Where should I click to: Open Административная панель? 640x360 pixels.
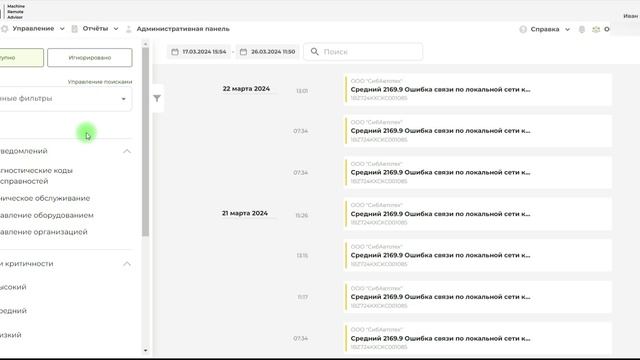183,29
